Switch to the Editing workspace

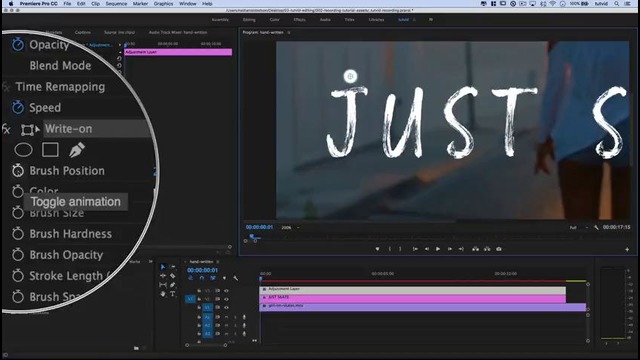click(x=249, y=20)
